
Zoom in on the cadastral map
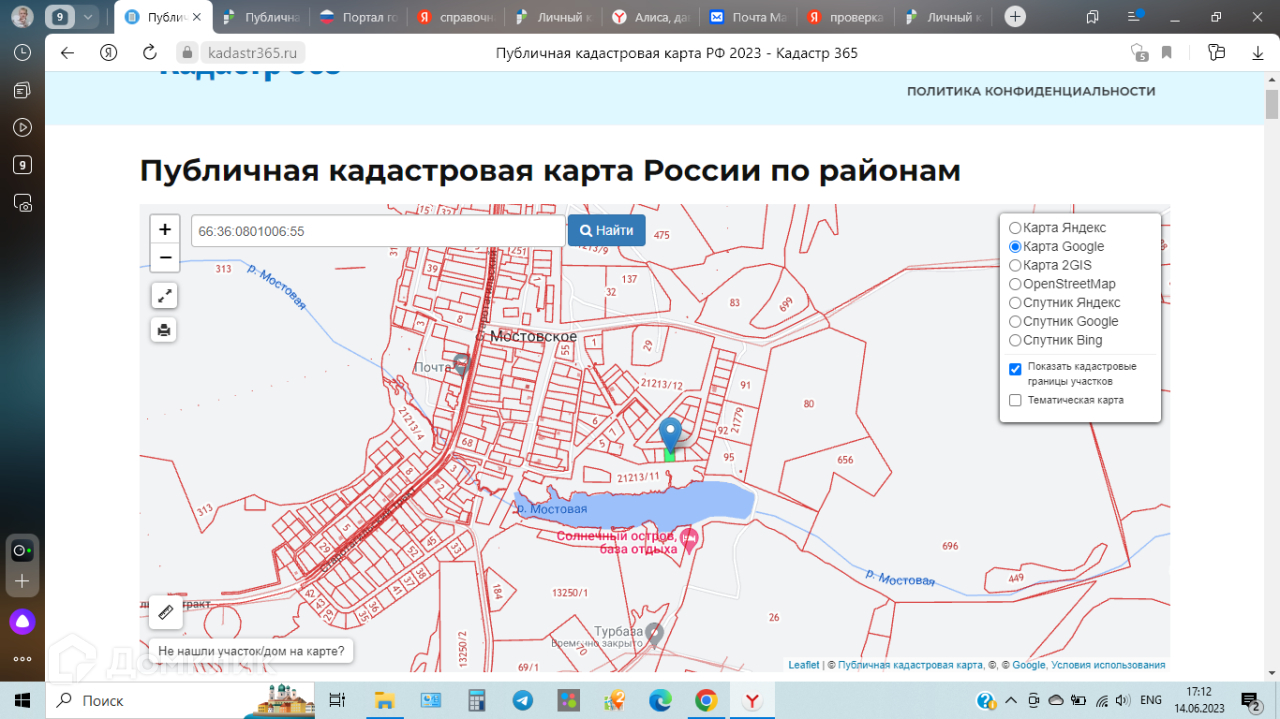point(165,229)
